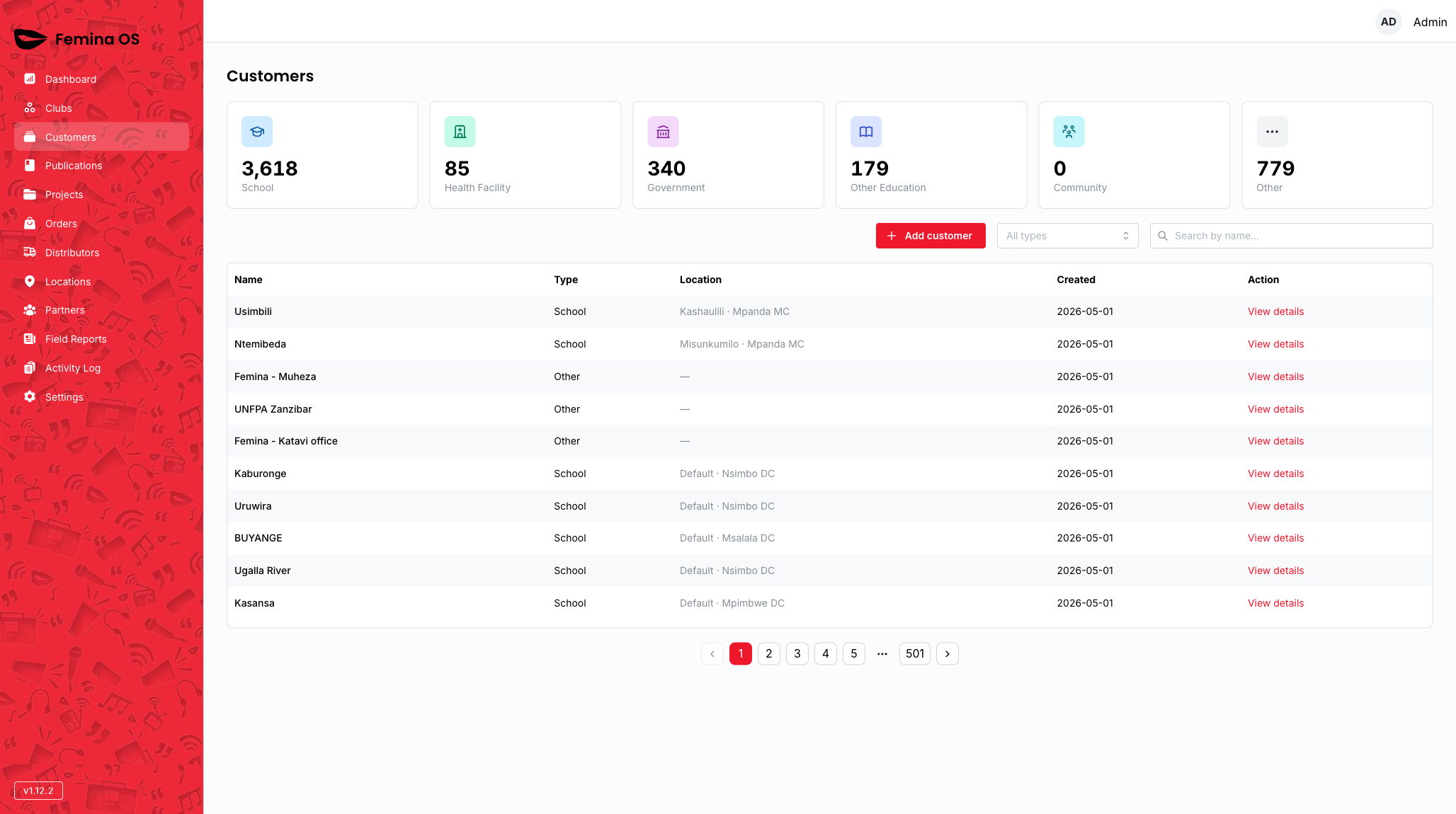Click the Community people icon
Viewport: 1456px width, 814px height.
[x=1069, y=132]
